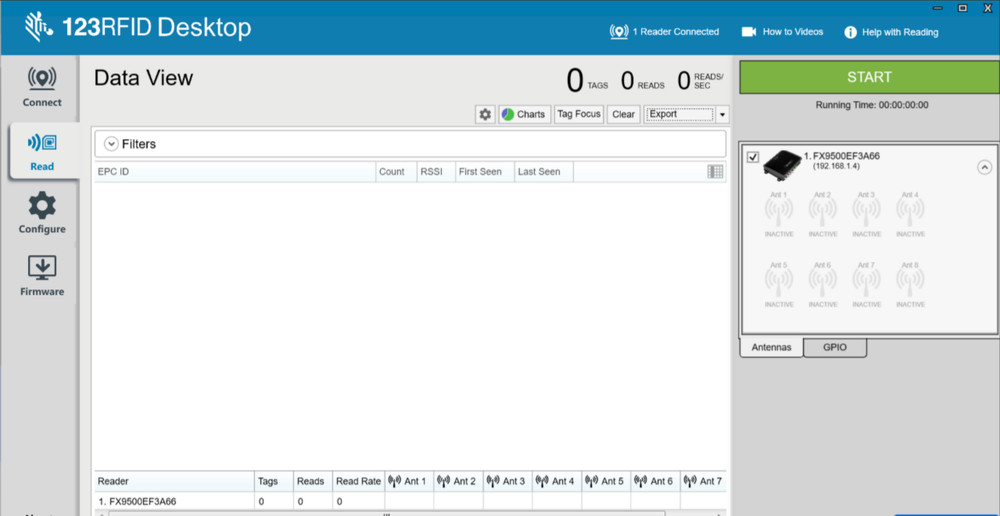Viewport: 1000px width, 516px height.
Task: Start reading with the green START button
Action: click(x=869, y=77)
